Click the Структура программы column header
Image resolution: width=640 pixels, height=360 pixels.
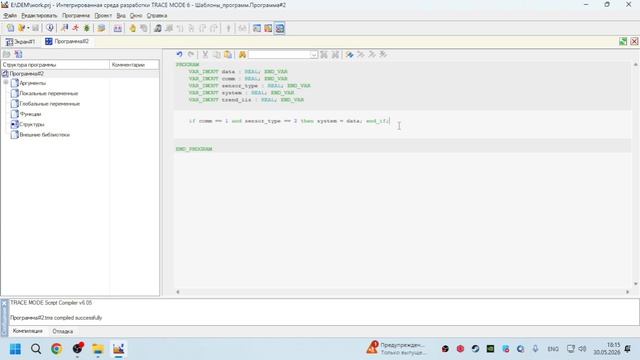[55, 65]
